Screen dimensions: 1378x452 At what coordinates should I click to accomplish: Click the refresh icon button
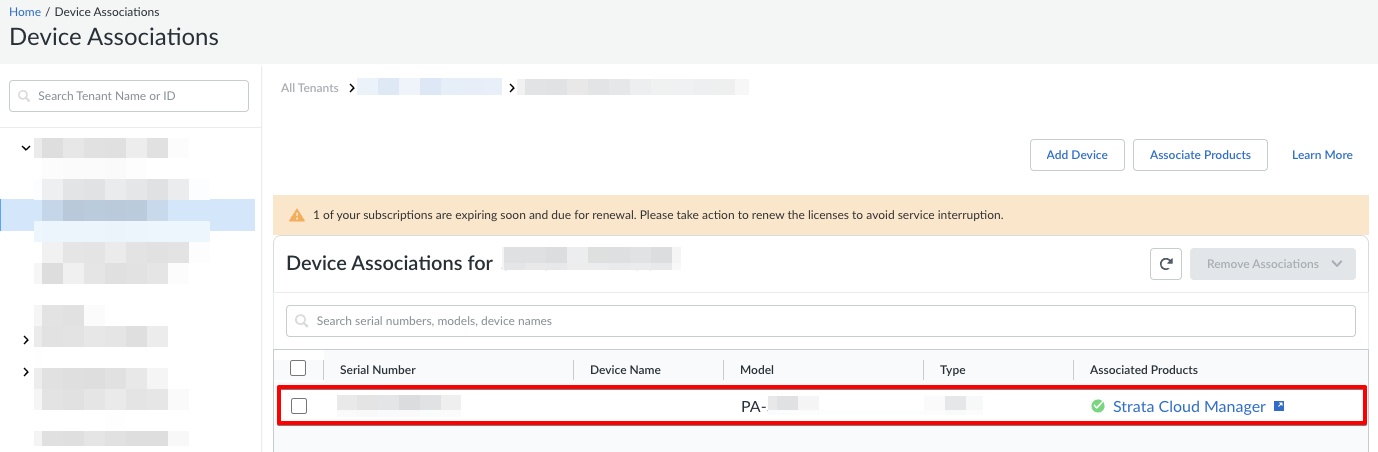click(x=1166, y=264)
